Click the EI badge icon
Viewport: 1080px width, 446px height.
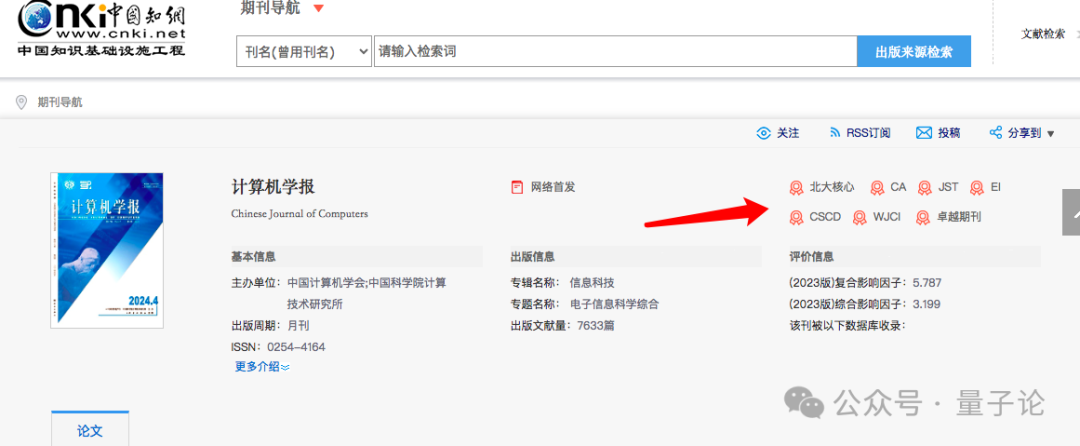click(x=977, y=187)
